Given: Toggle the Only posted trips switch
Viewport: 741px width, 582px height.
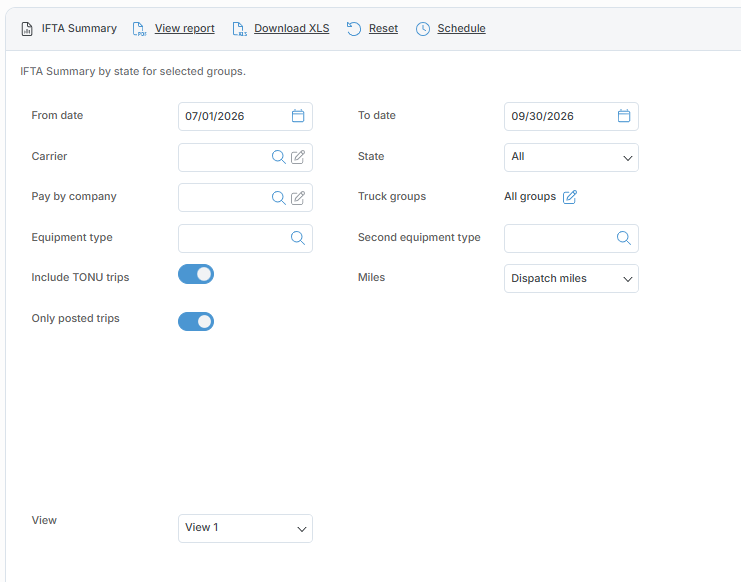Looking at the screenshot, I should [x=196, y=321].
